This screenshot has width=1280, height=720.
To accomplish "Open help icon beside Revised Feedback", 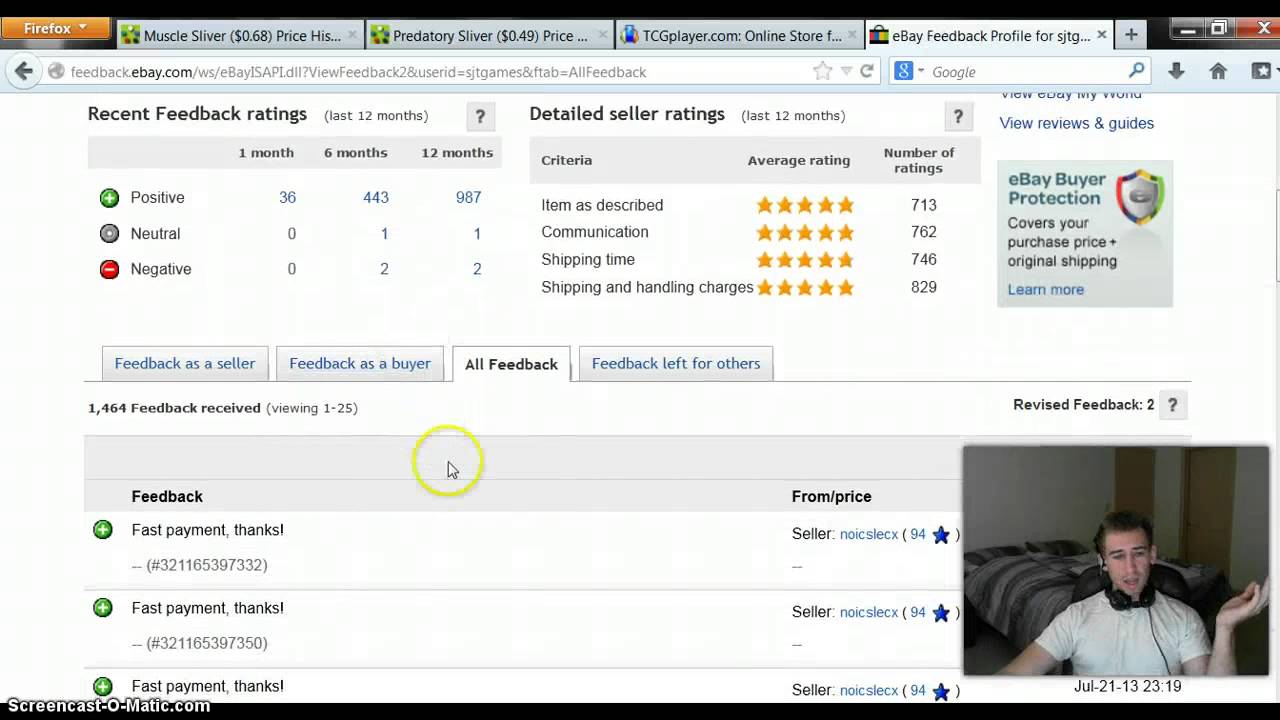I will click(x=1172, y=405).
